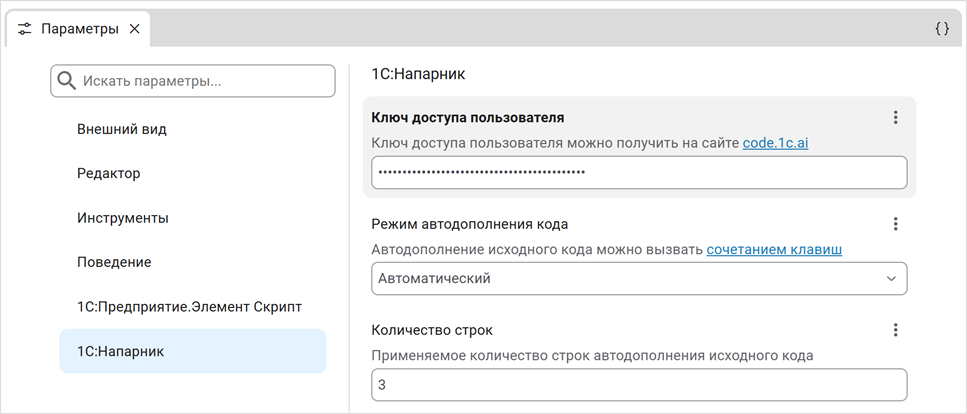Image resolution: width=967 pixels, height=414 pixels.
Task: Select 1С:Напарник category in sidebar
Action: click(192, 351)
